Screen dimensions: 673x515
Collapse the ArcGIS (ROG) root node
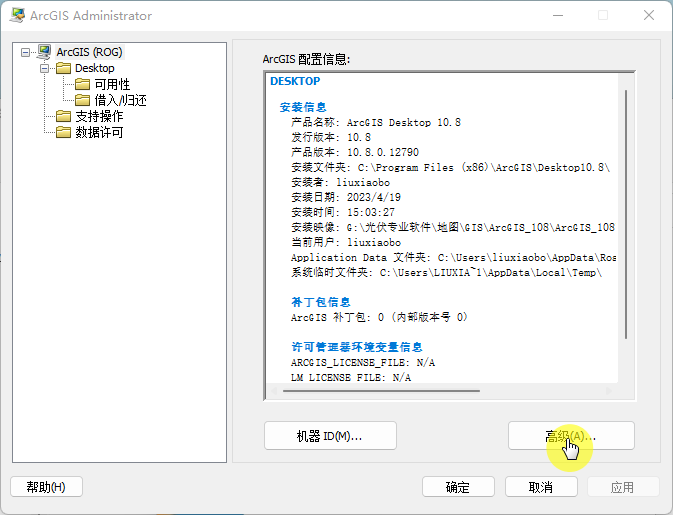(26, 52)
